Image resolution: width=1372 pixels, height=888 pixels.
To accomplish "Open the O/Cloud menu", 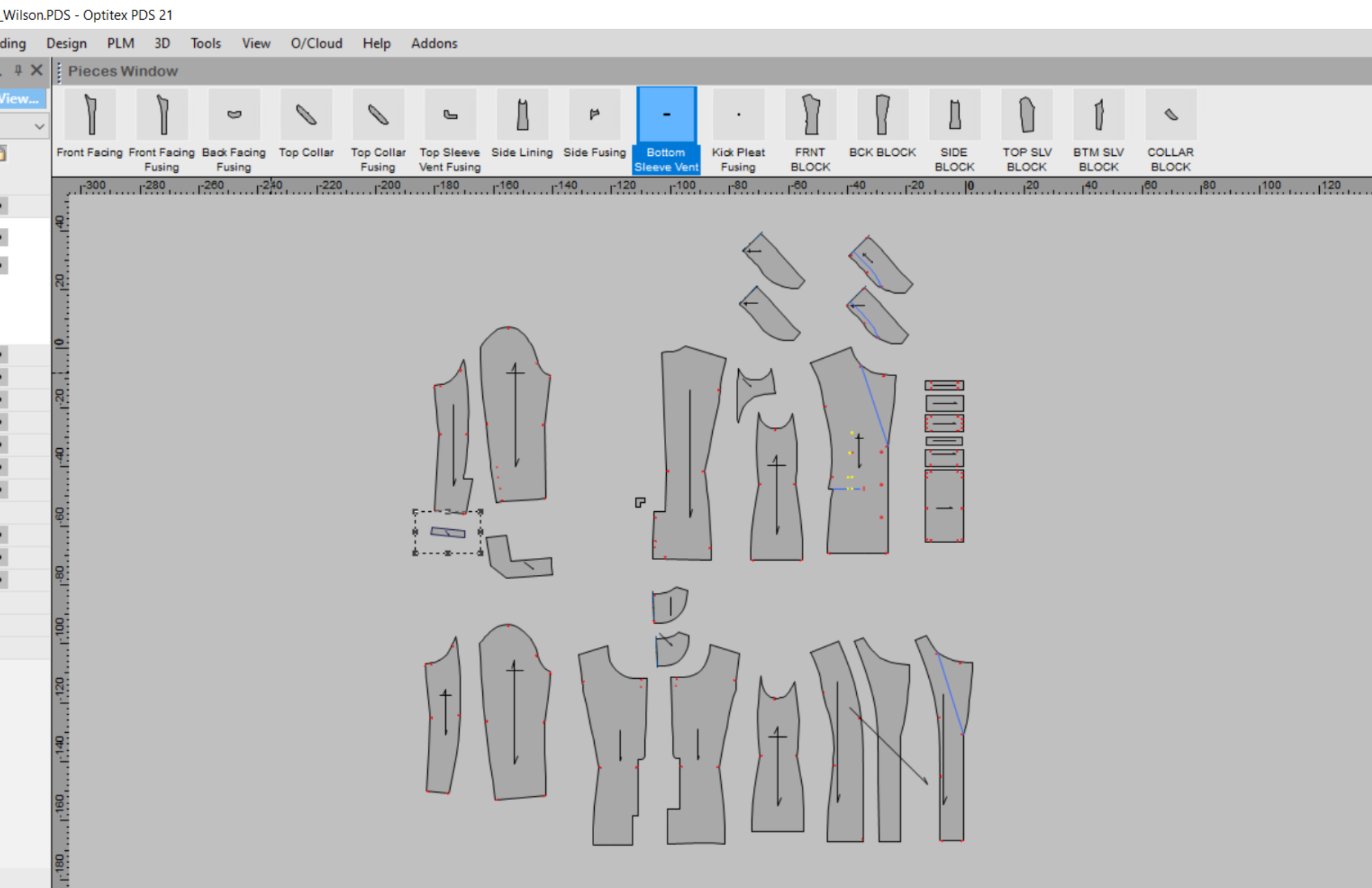I will pos(316,43).
